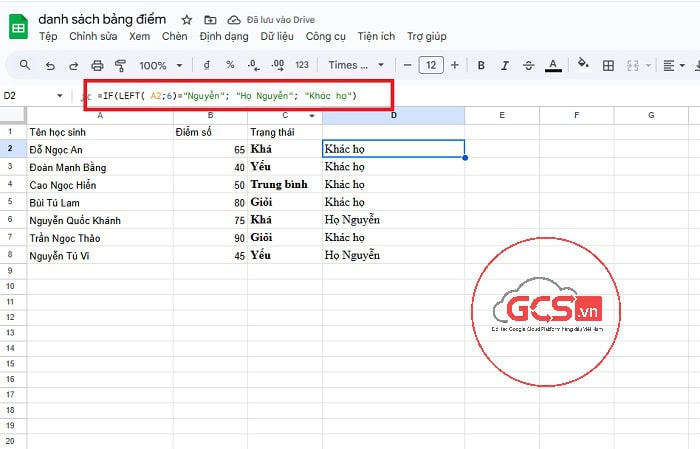Star the document danh sách bảng điểm

point(187,20)
